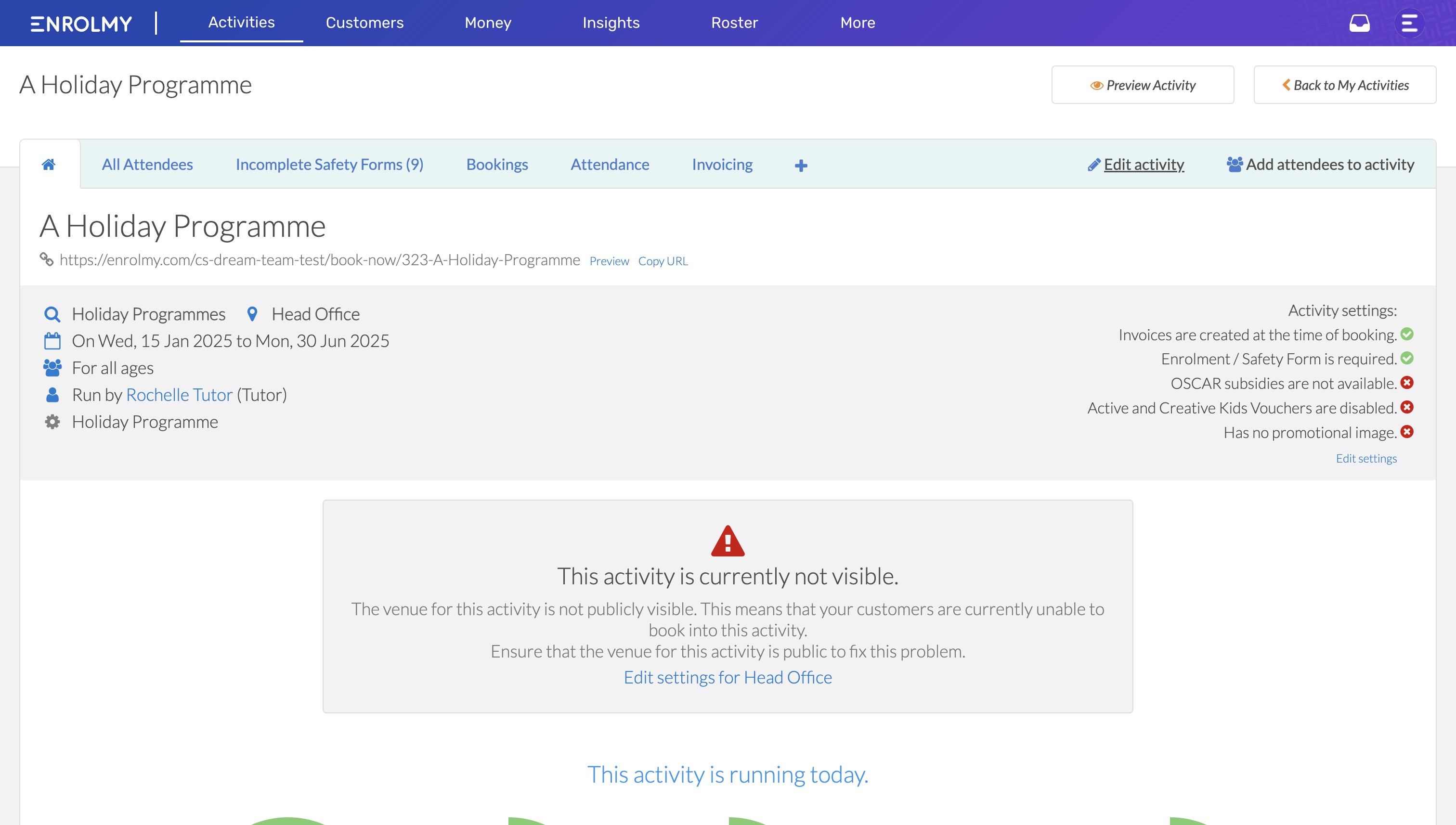Click the person icon beside Run by
This screenshot has width=1456, height=825.
point(52,395)
